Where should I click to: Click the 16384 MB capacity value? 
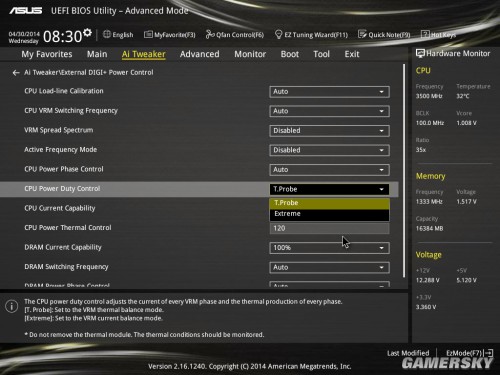pos(429,229)
